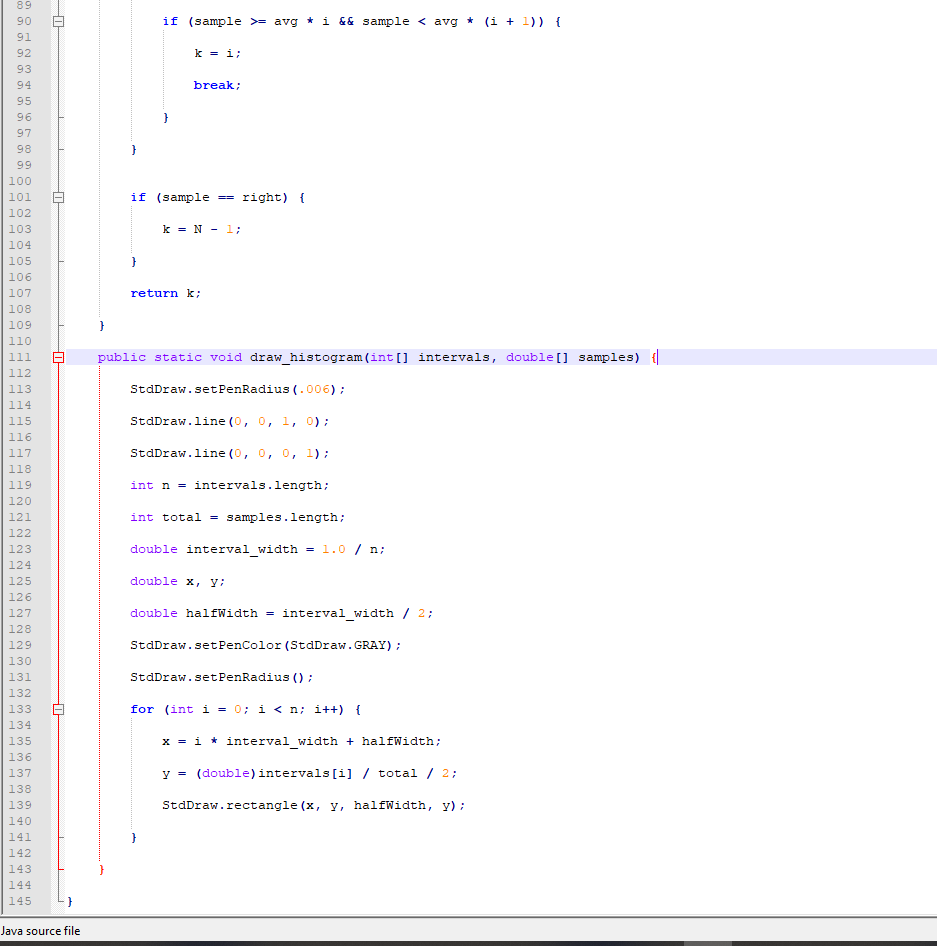Image resolution: width=937 pixels, height=946 pixels.
Task: Collapse the if (sample == right) block fold
Action: pos(57,197)
